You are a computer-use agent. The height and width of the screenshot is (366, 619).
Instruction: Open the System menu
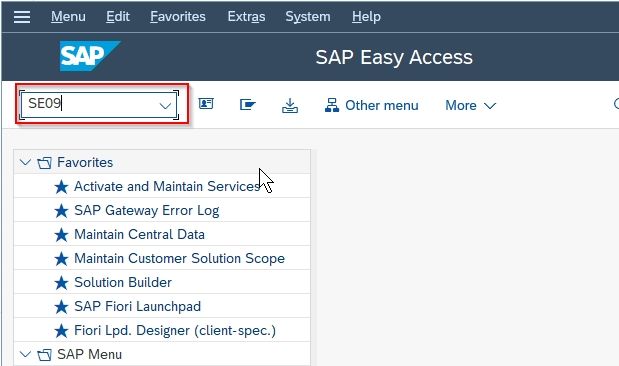click(308, 17)
